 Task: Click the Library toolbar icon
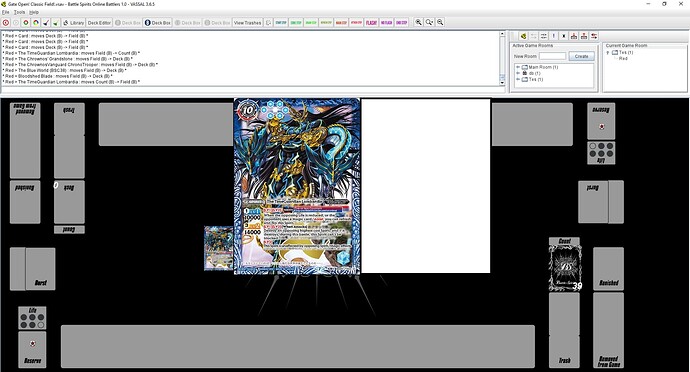point(73,22)
